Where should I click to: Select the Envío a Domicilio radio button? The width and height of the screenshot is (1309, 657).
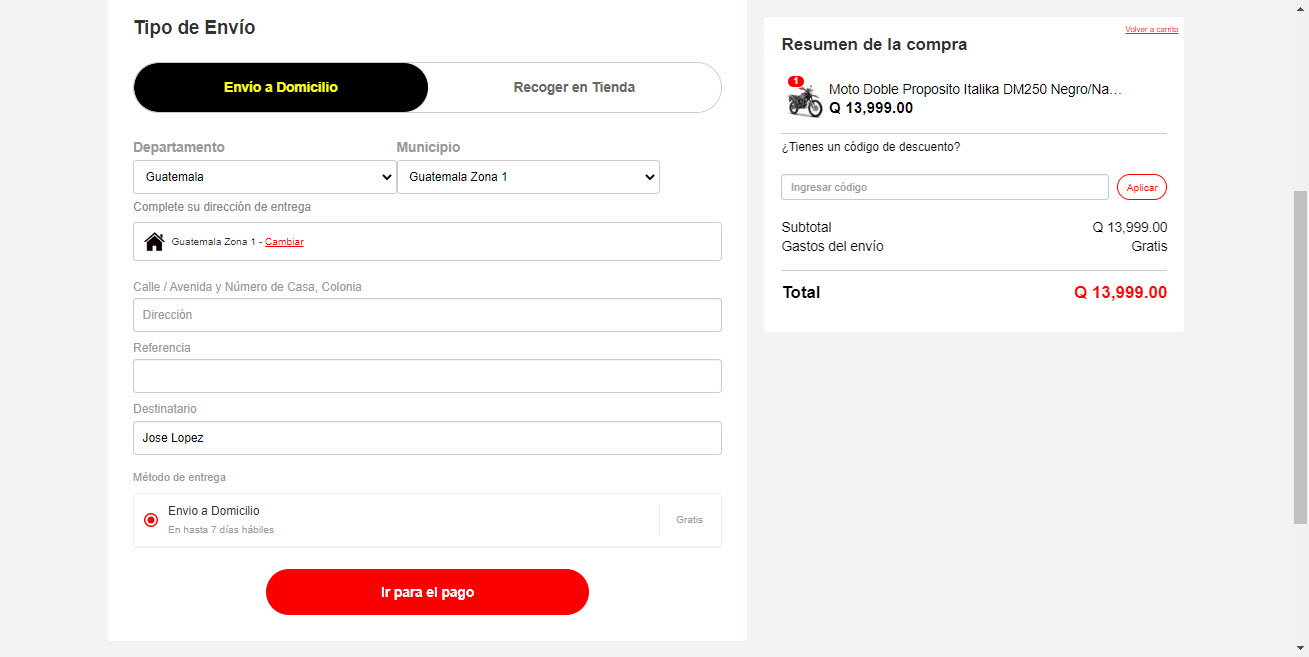151,520
